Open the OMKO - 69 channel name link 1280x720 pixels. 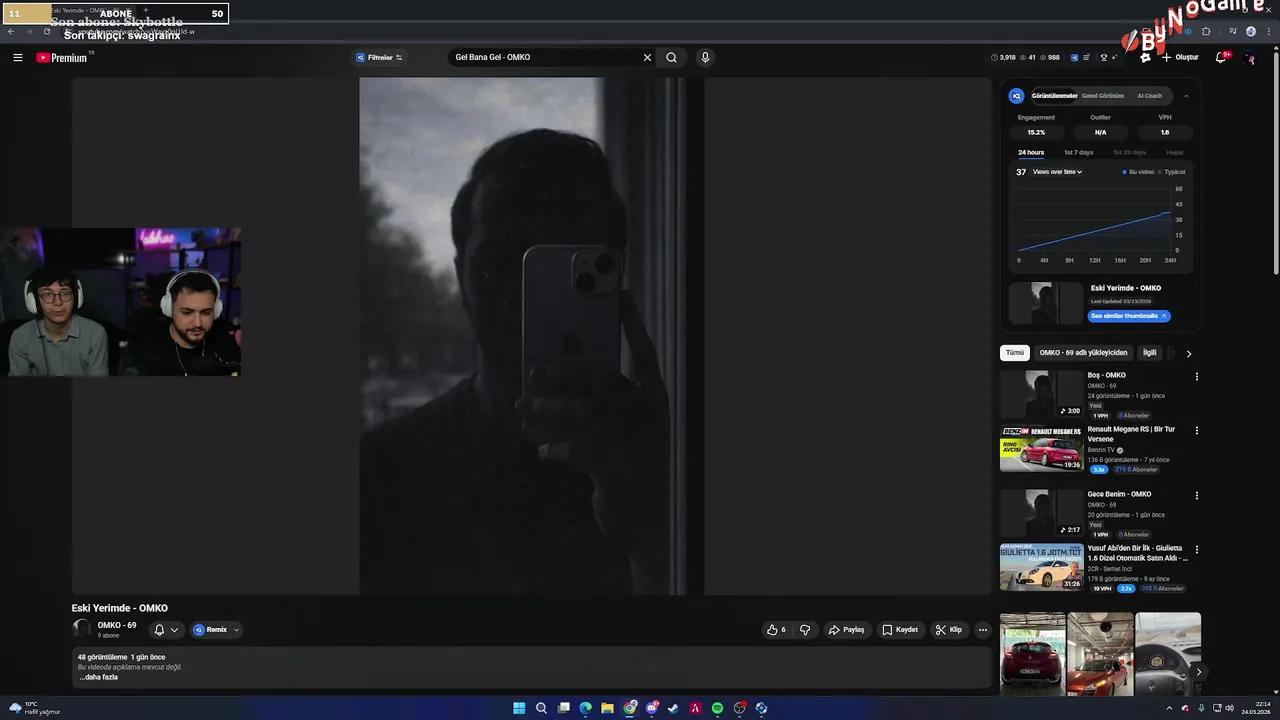(117, 626)
